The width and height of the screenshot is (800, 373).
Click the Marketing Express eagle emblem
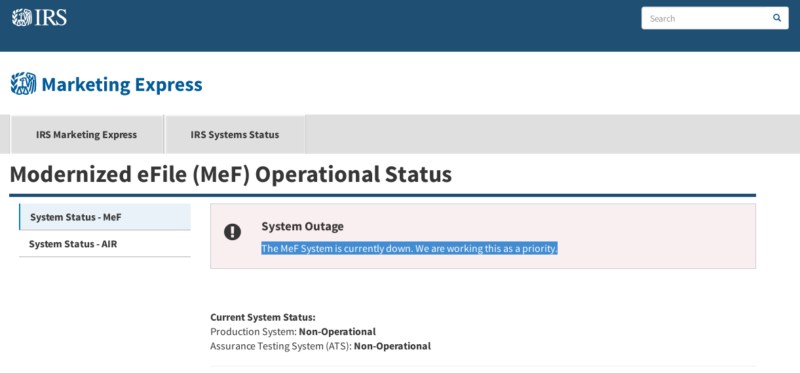[x=23, y=84]
